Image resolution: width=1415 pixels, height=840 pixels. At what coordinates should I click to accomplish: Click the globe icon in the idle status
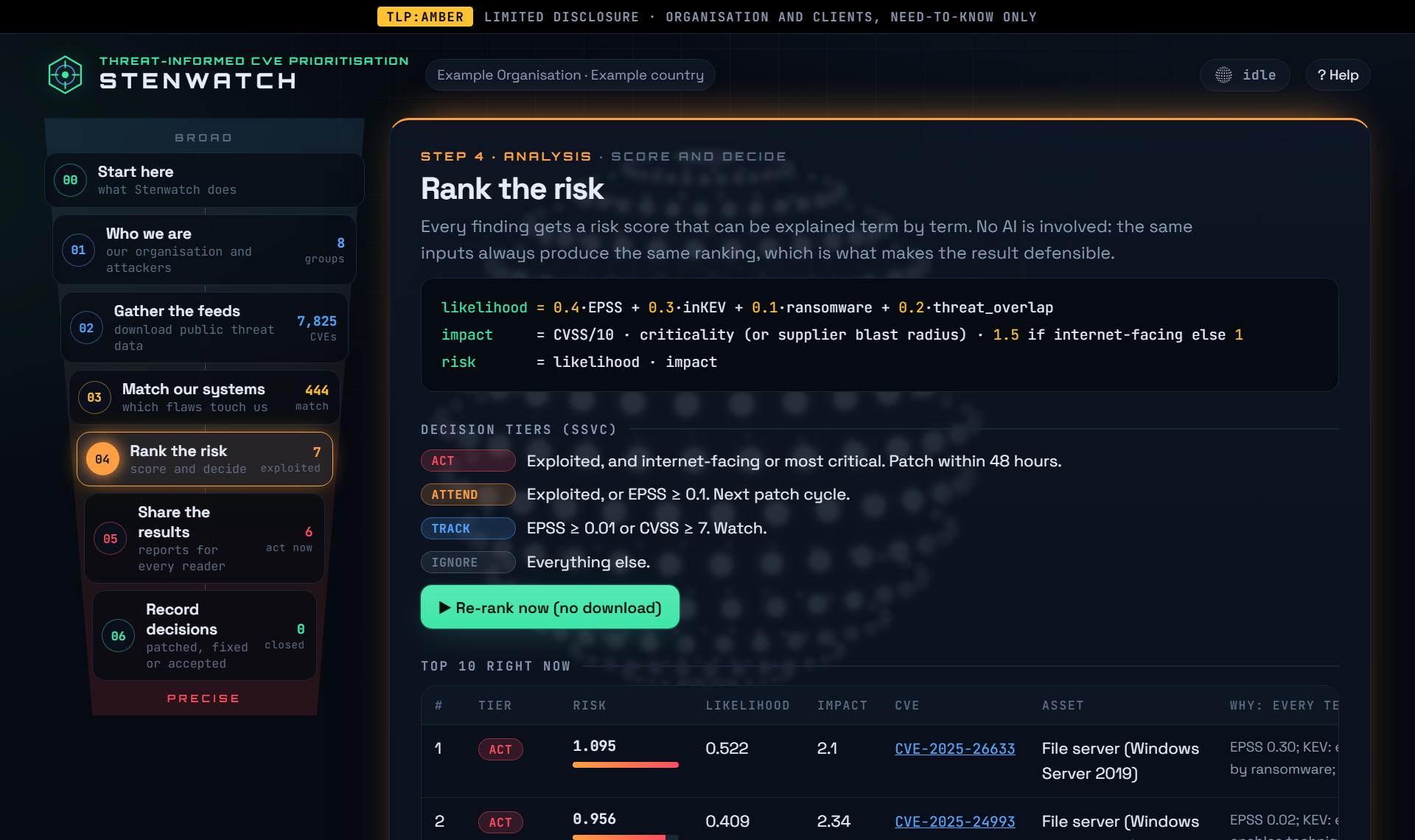click(x=1223, y=75)
